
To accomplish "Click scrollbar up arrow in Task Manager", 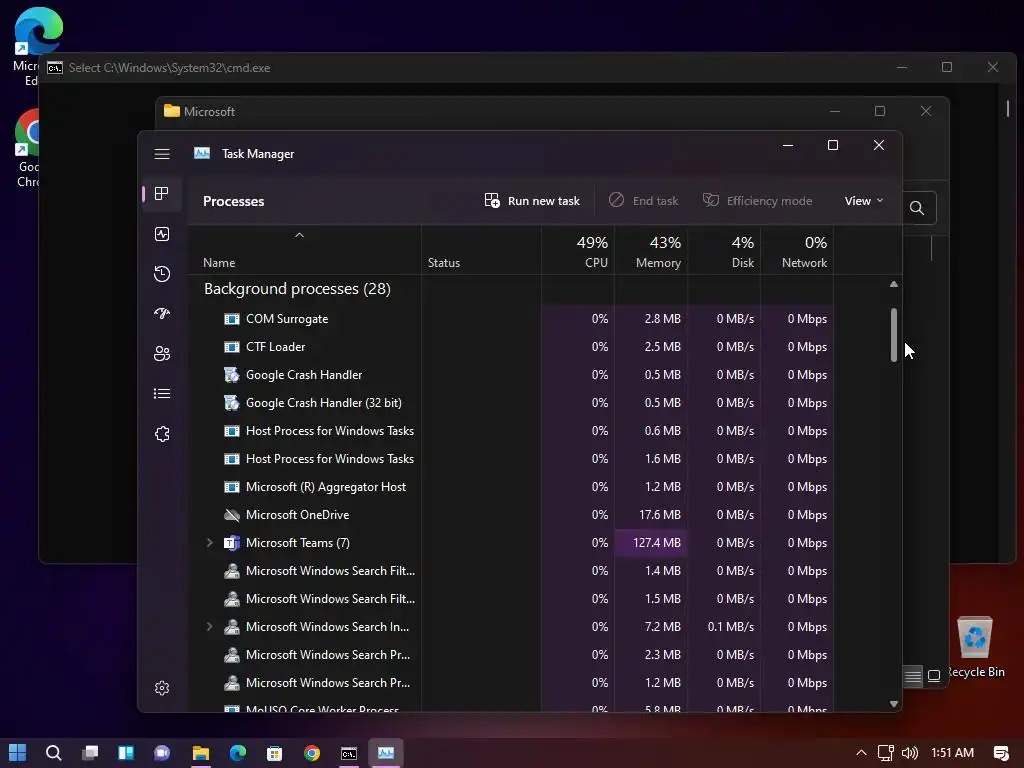I will 893,284.
